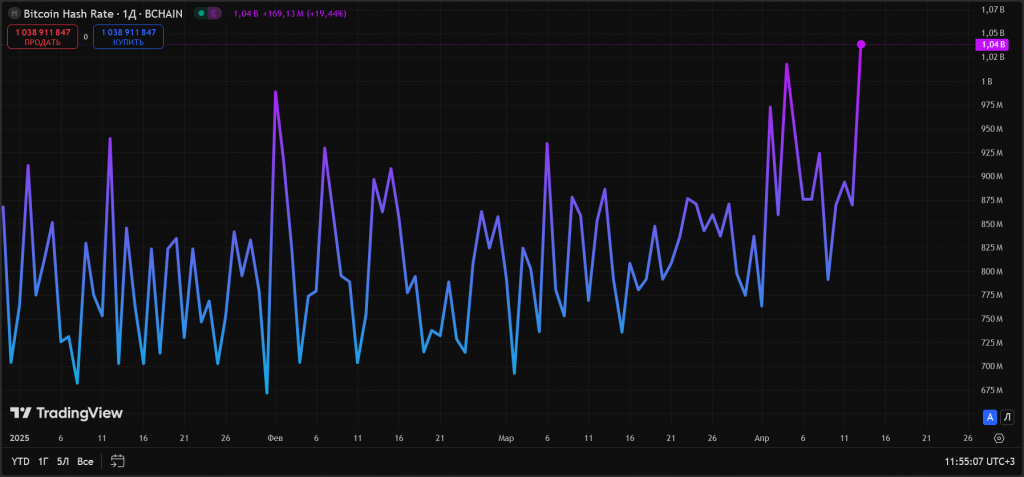Select the 1Г time range
This screenshot has width=1024, height=477.
coord(43,462)
